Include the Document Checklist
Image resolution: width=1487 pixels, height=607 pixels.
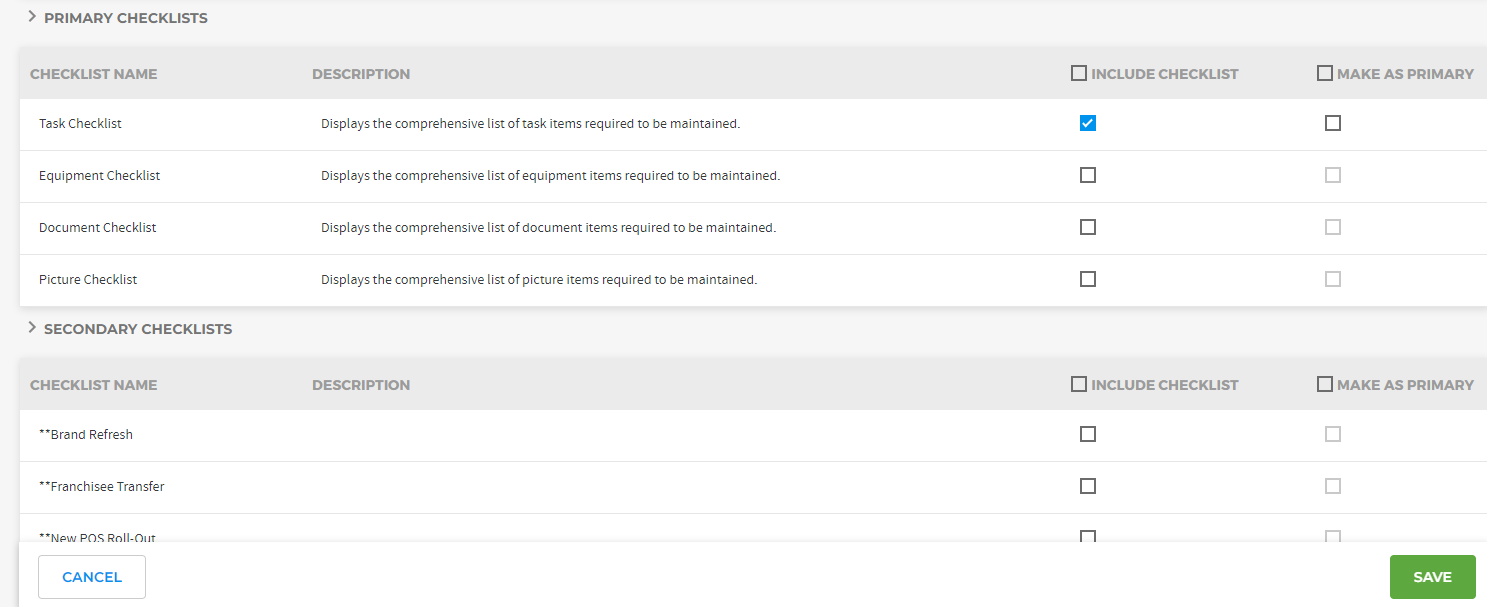tap(1088, 227)
